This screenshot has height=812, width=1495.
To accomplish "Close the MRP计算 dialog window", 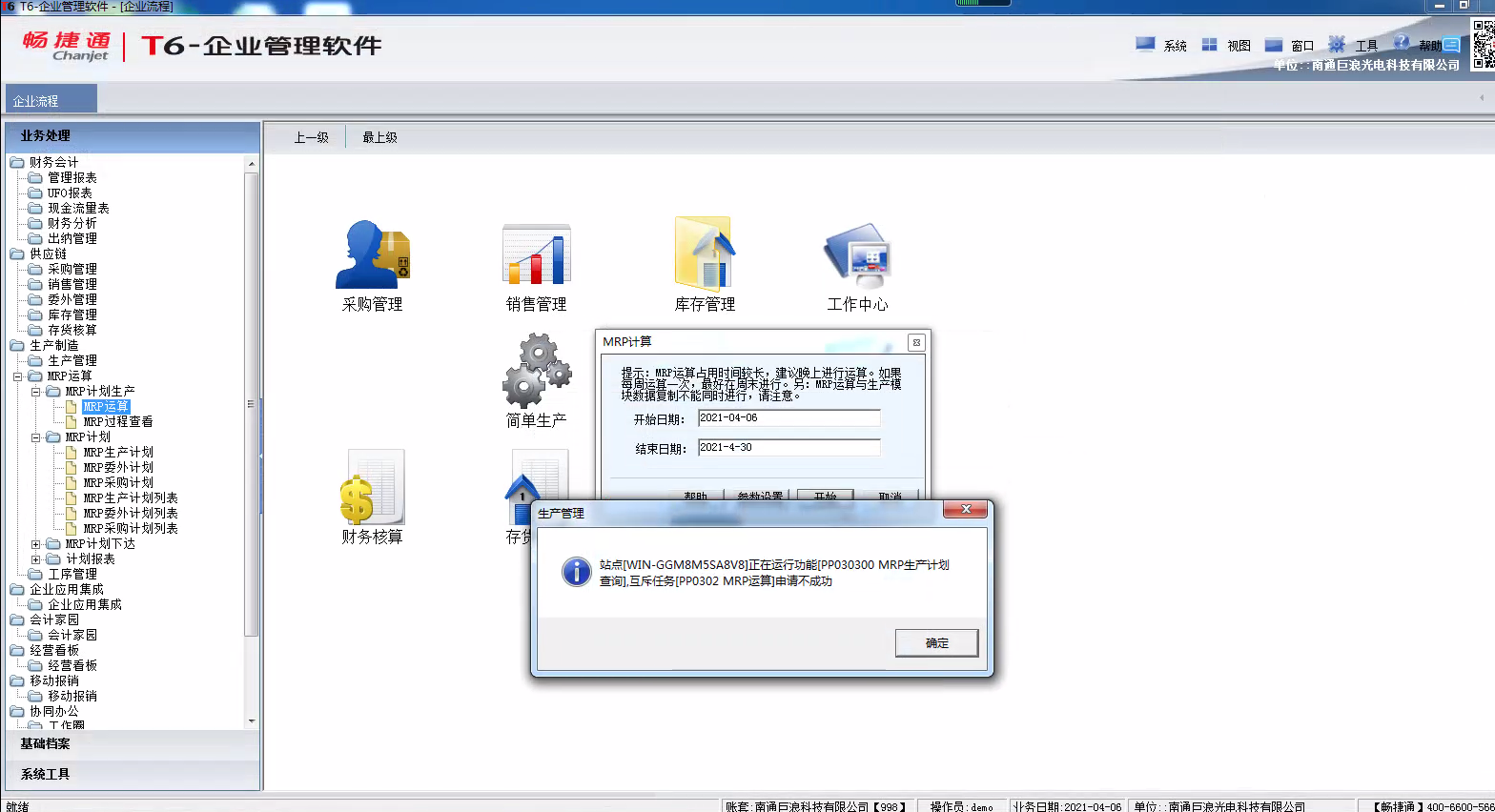I will pos(915,342).
